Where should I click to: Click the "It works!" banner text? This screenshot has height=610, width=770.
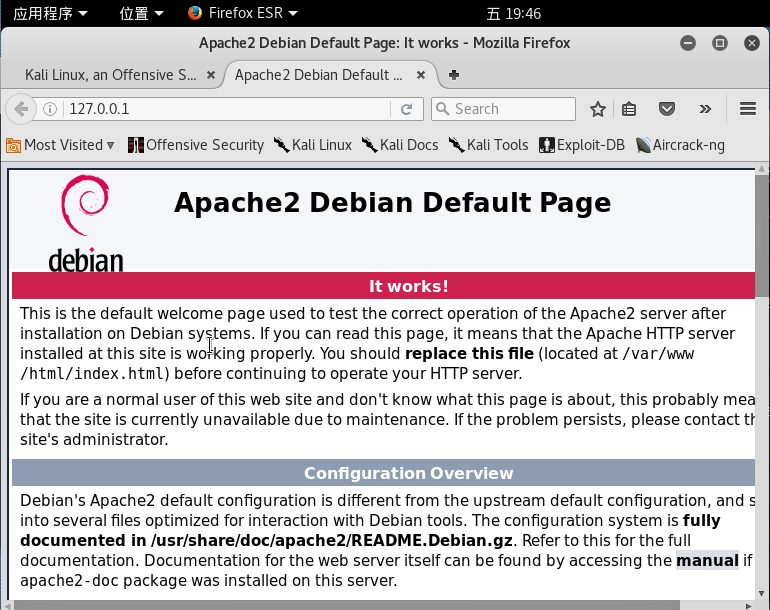coord(409,286)
